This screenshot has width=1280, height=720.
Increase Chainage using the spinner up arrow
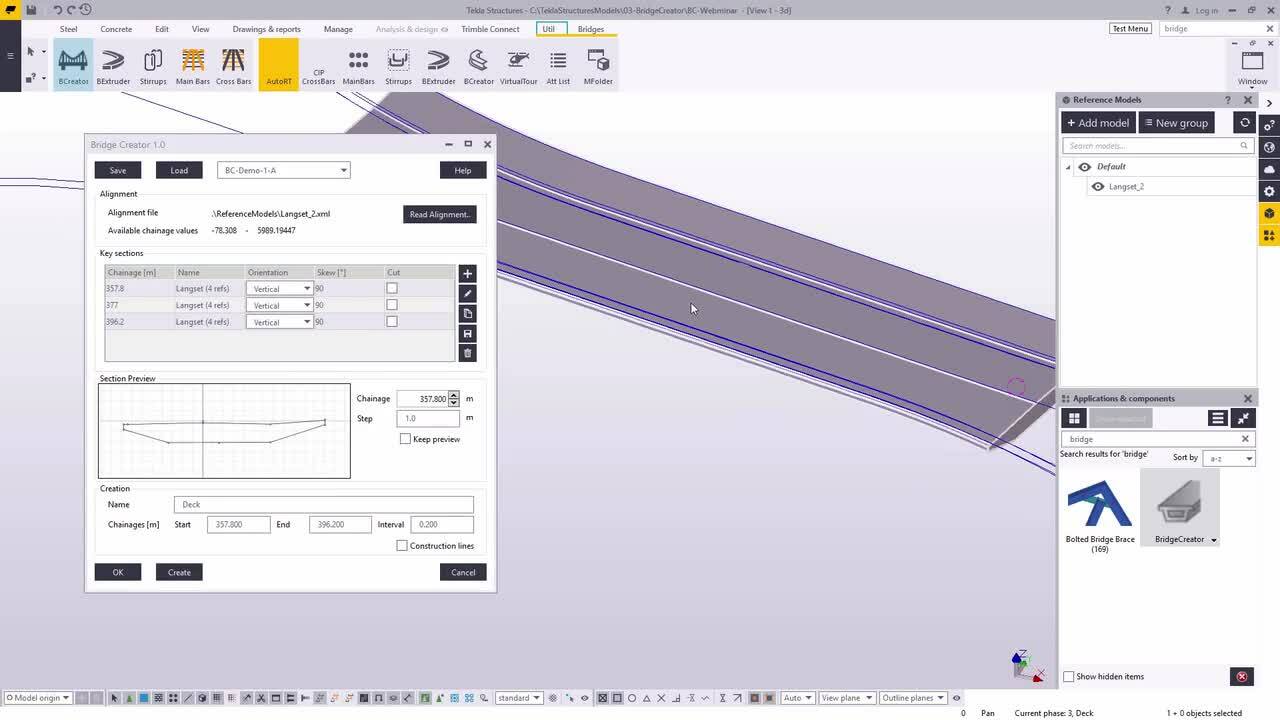coord(453,395)
